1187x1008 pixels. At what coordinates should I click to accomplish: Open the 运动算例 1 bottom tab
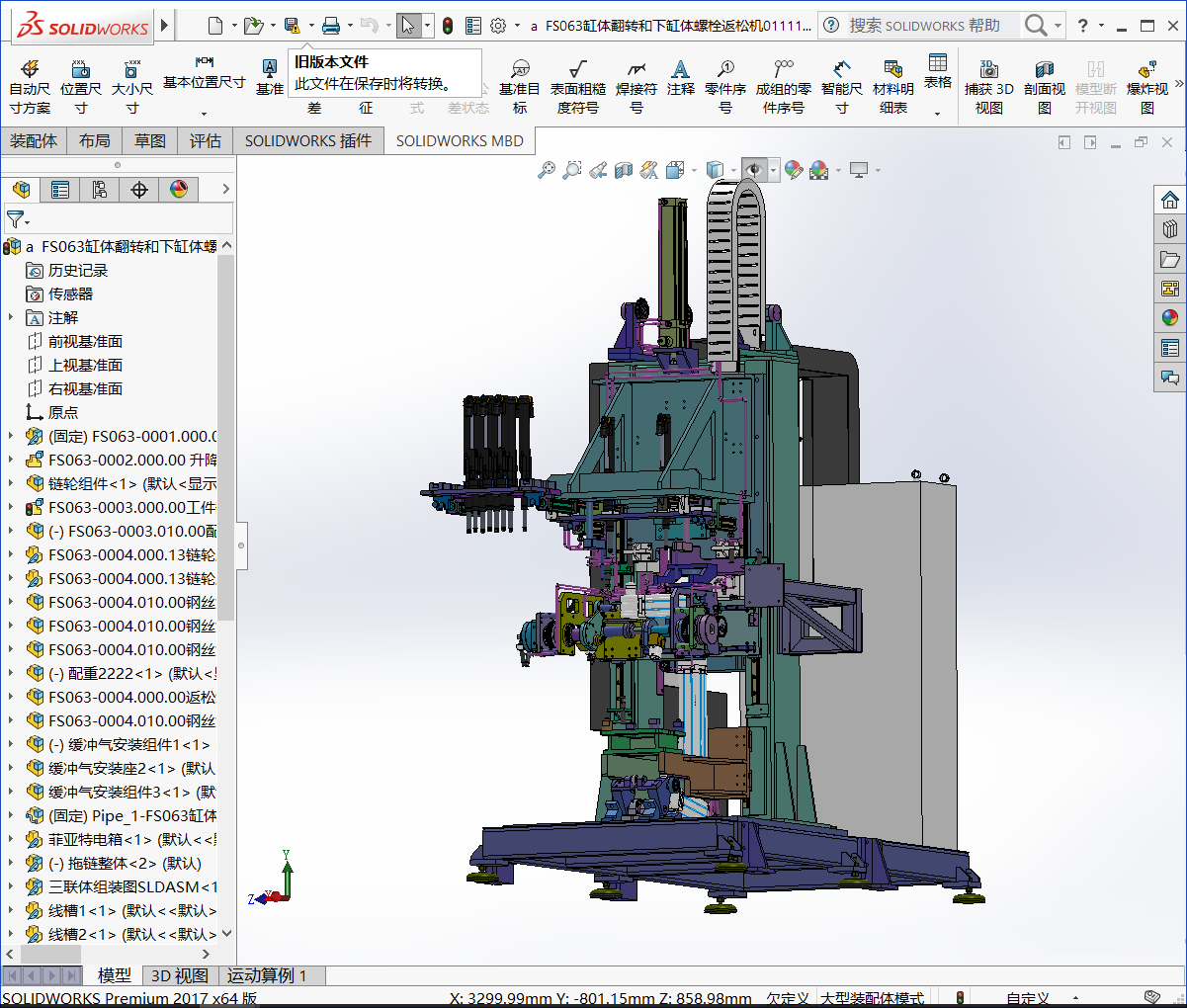click(x=267, y=975)
